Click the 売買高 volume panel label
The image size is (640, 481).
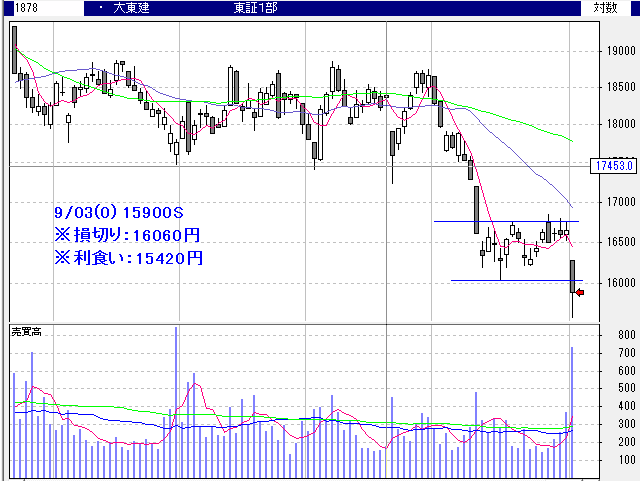[25, 330]
